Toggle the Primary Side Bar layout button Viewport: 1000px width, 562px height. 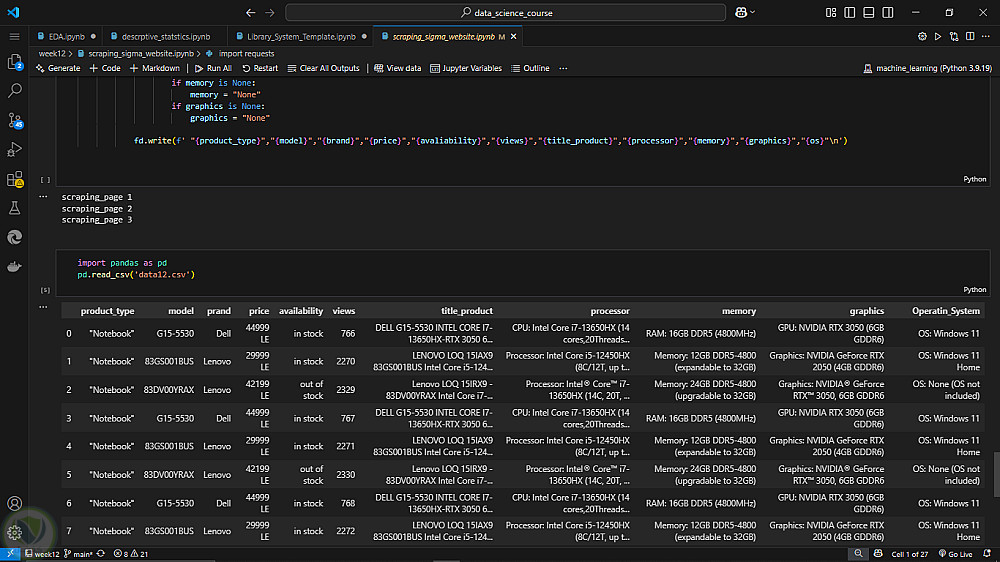(849, 12)
